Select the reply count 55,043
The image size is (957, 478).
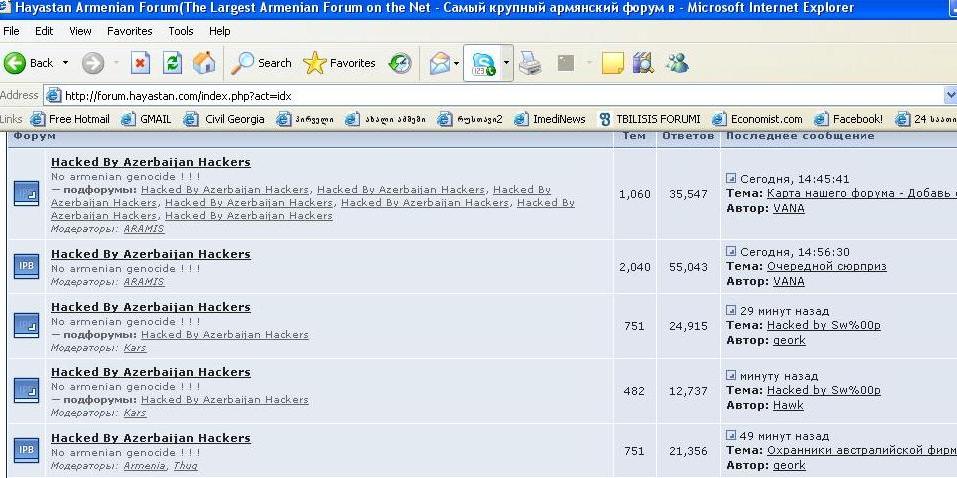[688, 267]
